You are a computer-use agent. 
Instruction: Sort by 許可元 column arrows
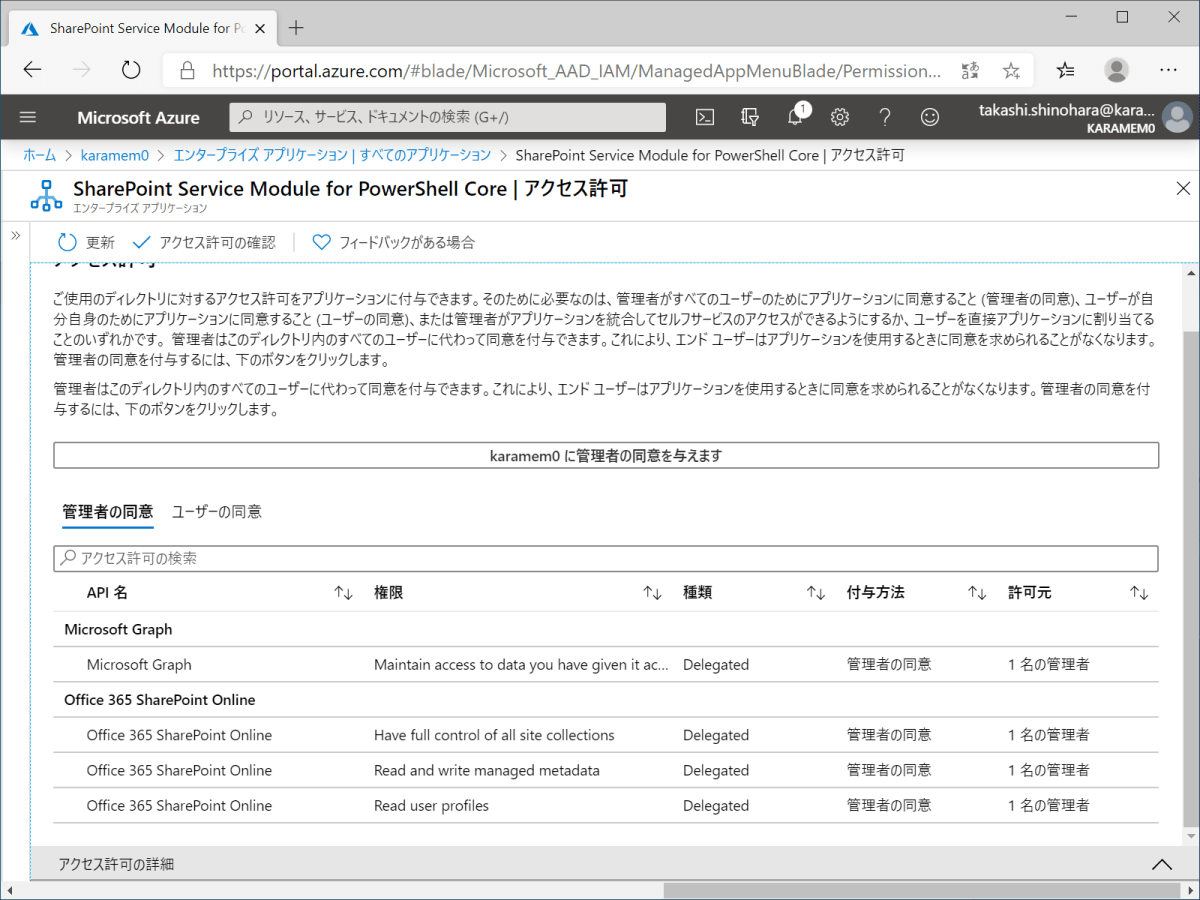point(1139,593)
